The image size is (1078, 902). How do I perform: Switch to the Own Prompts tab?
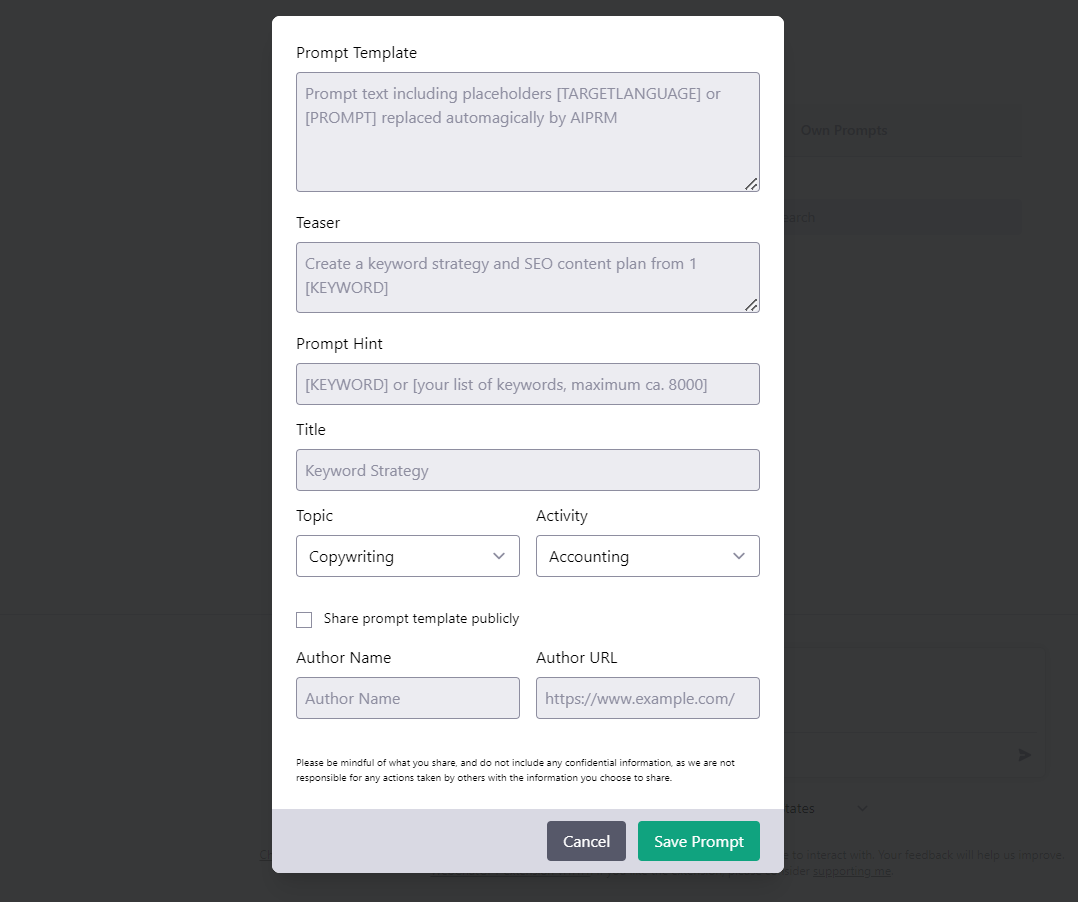pyautogui.click(x=844, y=131)
